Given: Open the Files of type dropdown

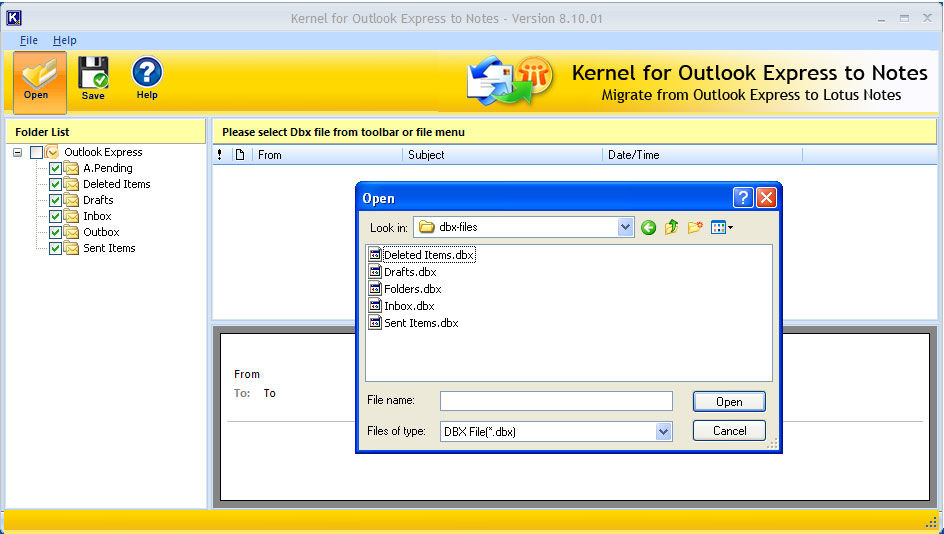Looking at the screenshot, I should pos(664,431).
